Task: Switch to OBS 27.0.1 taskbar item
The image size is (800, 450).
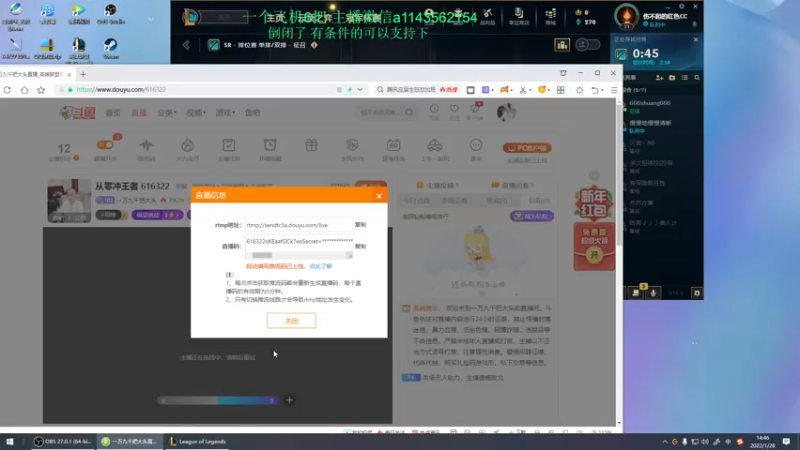Action: [x=62, y=441]
